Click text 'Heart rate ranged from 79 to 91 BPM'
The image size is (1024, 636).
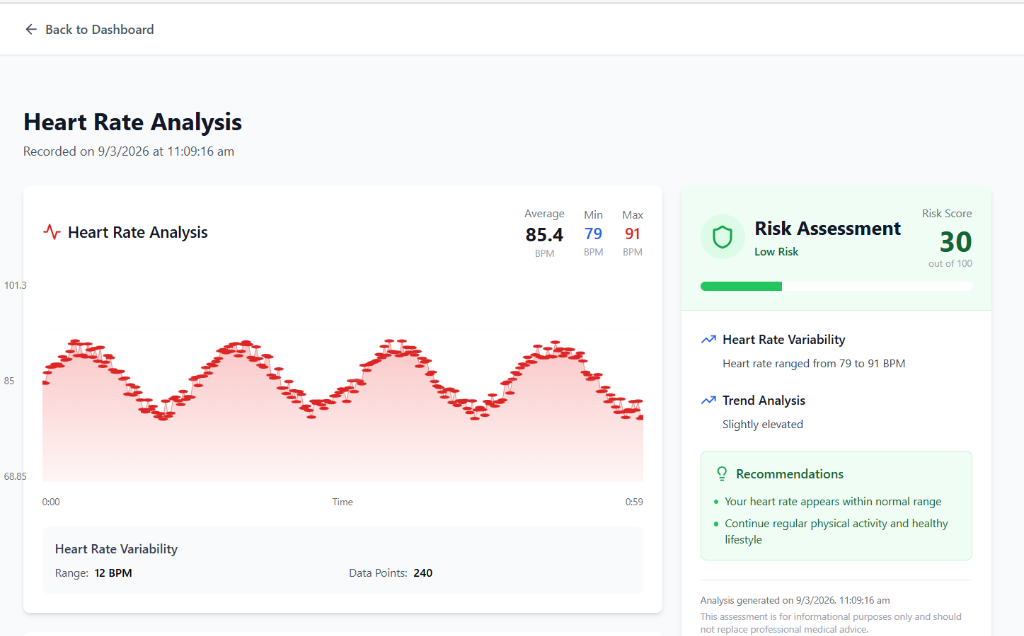[x=814, y=363]
